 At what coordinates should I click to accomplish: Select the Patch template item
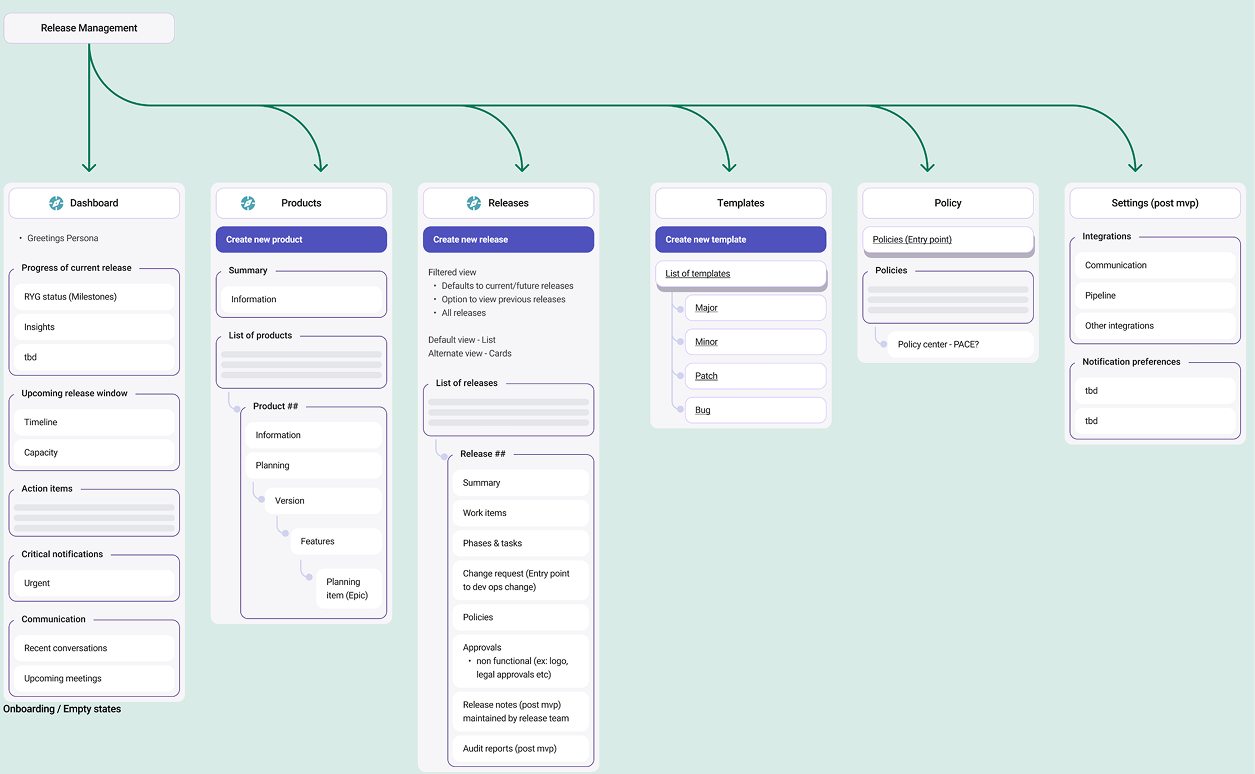point(756,376)
